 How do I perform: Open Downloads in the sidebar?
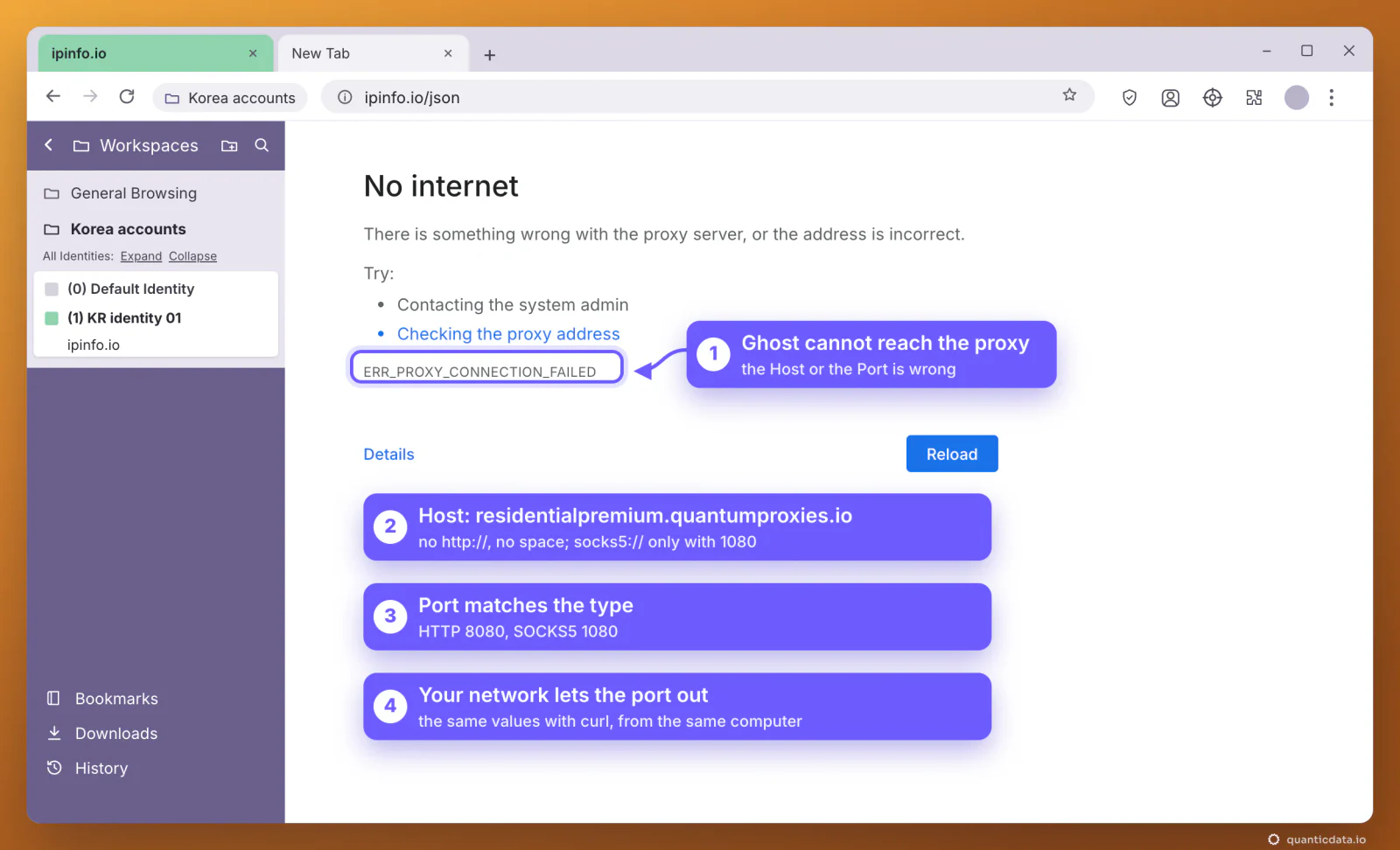(x=103, y=734)
